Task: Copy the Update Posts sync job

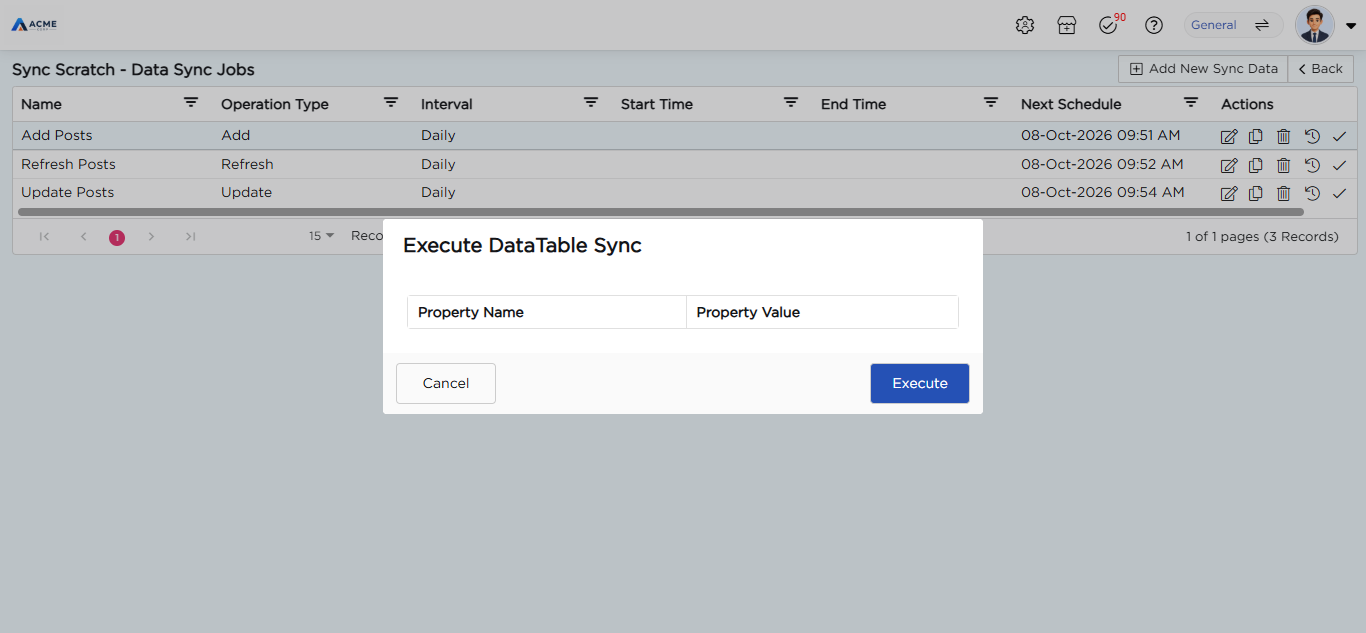Action: coord(1256,193)
